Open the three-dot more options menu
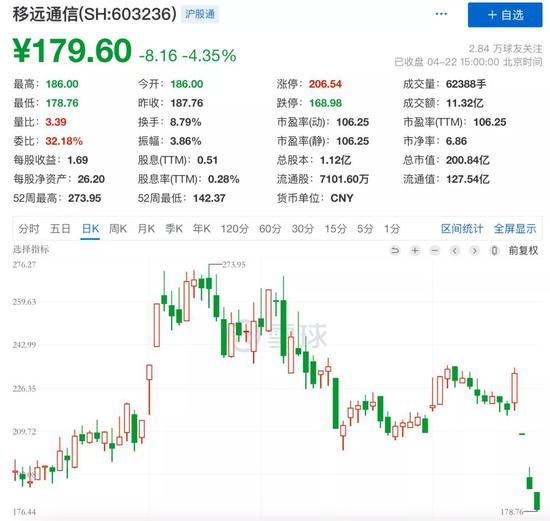Image resolution: width=550 pixels, height=521 pixels. (441, 14)
